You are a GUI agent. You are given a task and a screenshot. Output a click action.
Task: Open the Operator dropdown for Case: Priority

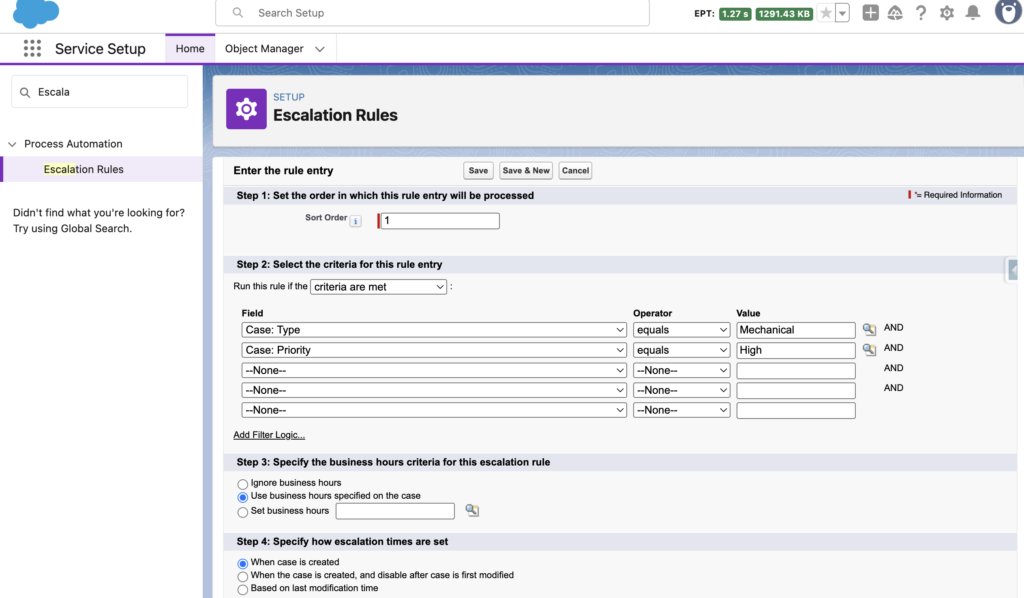pos(681,349)
